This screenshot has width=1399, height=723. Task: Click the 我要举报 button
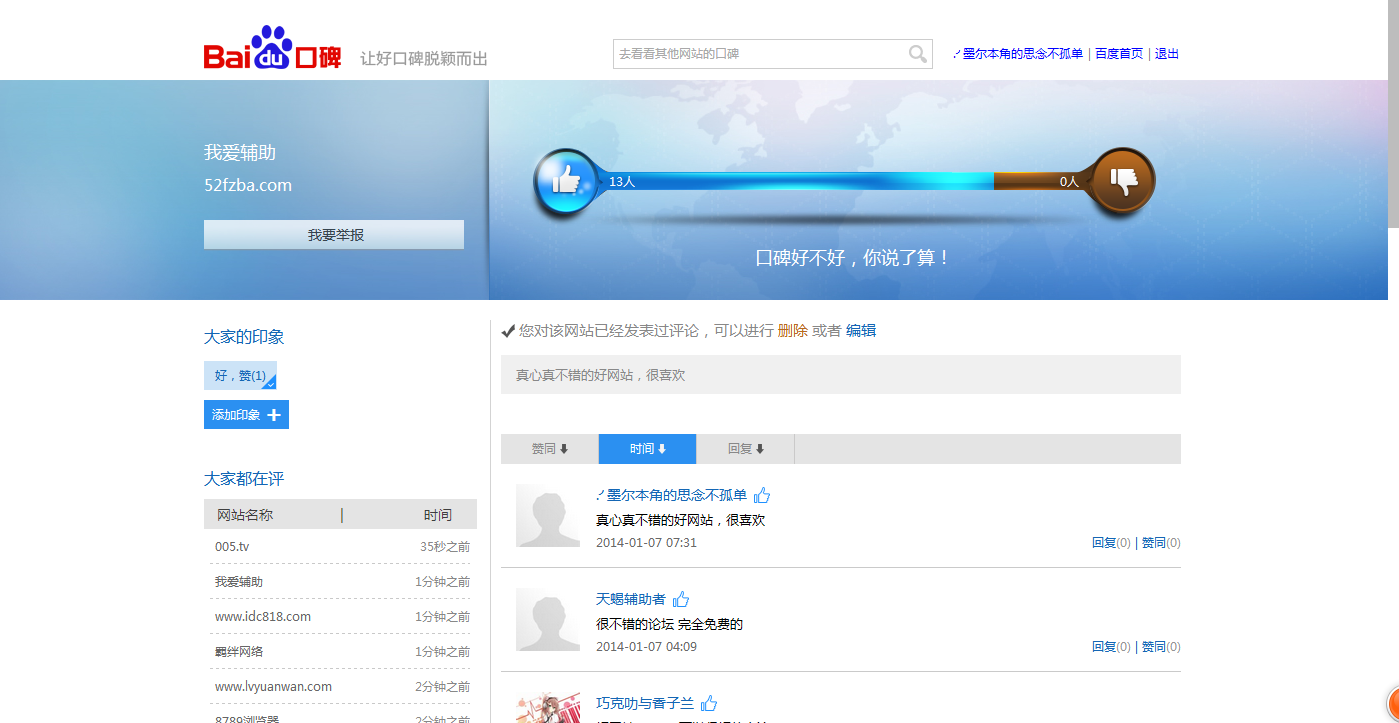click(334, 235)
